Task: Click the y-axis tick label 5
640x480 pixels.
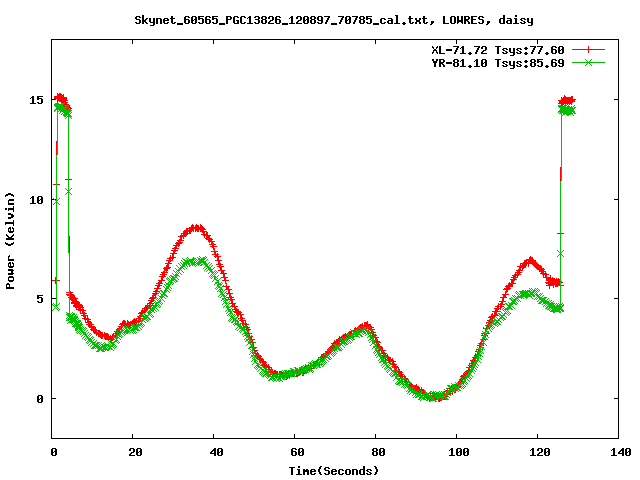Action: coord(40,299)
